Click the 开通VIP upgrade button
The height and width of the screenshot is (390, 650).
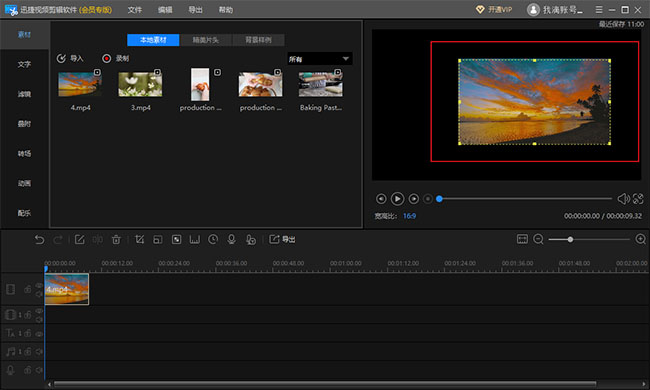tap(494, 10)
